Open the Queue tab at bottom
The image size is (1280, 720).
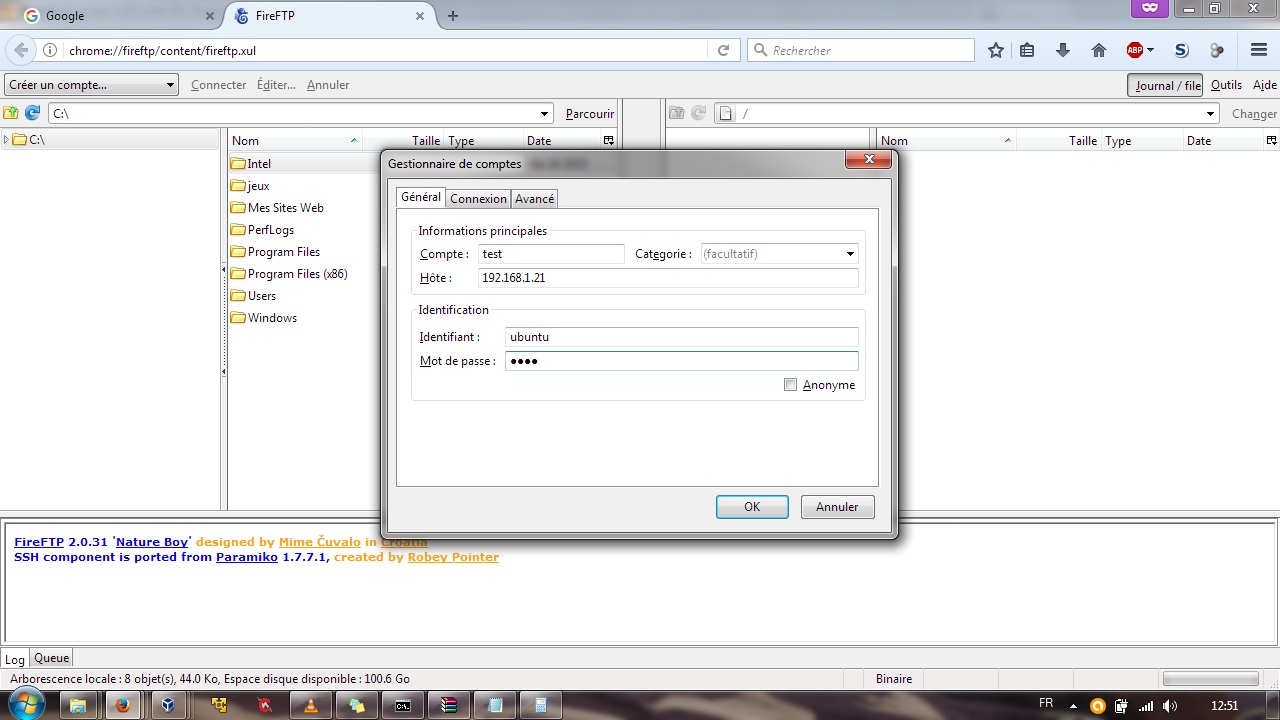click(52, 658)
